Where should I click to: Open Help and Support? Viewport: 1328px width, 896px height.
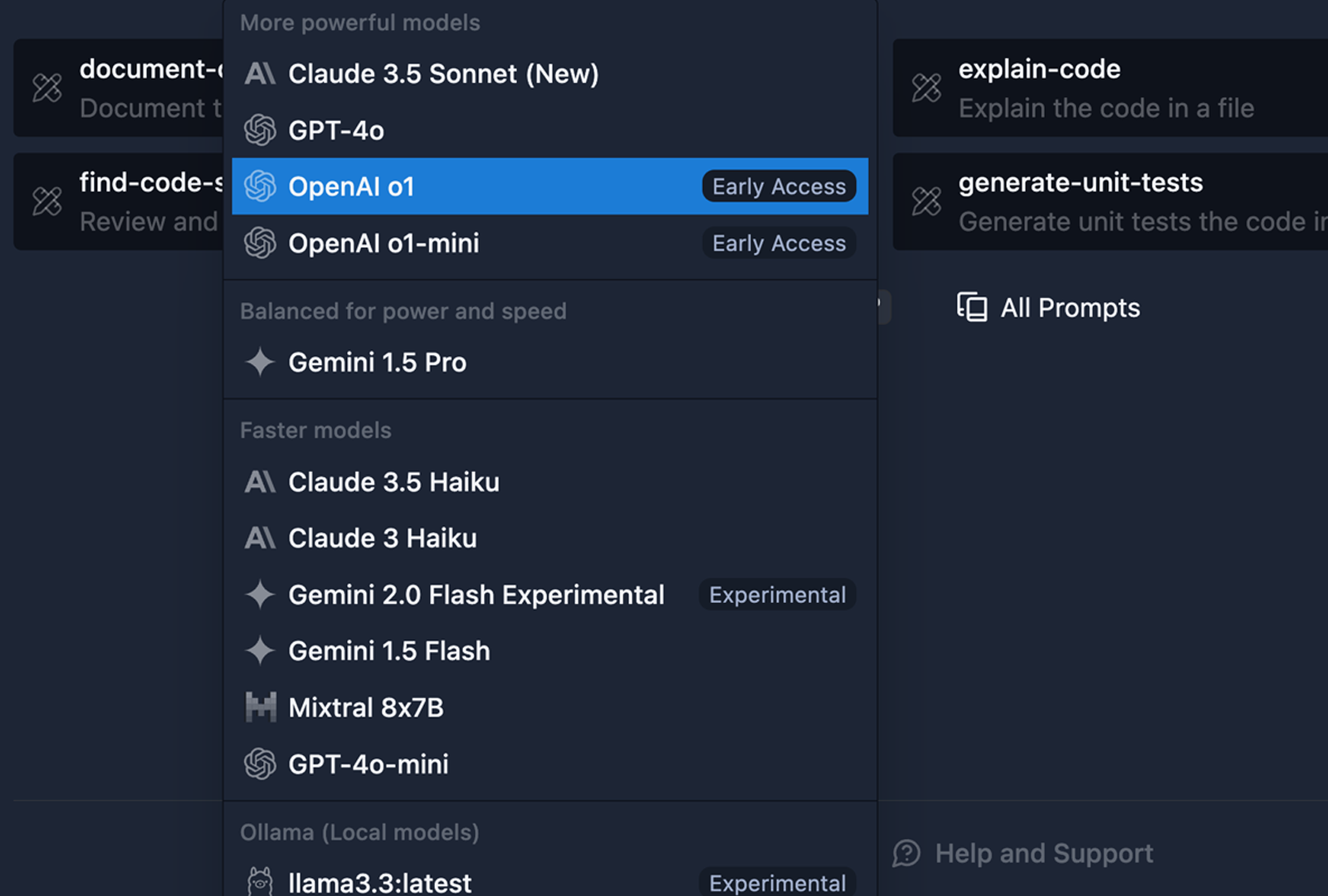click(x=1043, y=853)
